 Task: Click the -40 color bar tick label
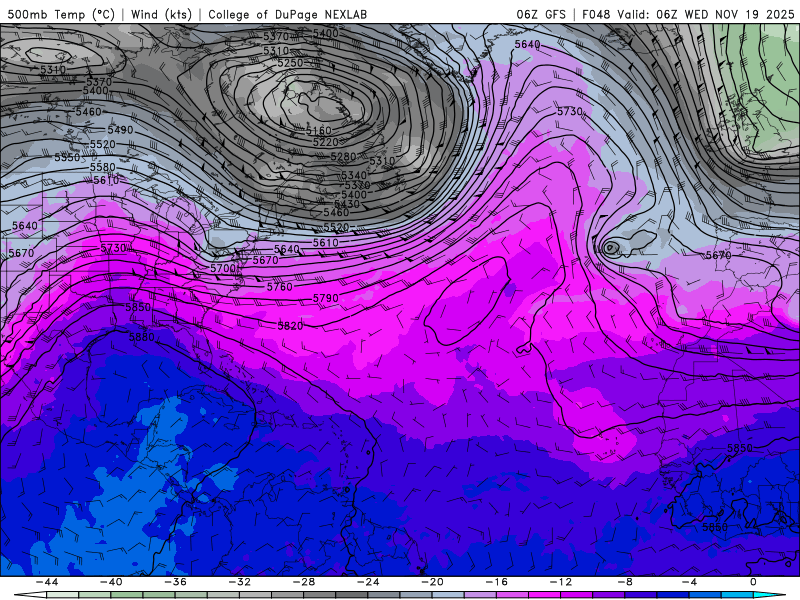111,582
